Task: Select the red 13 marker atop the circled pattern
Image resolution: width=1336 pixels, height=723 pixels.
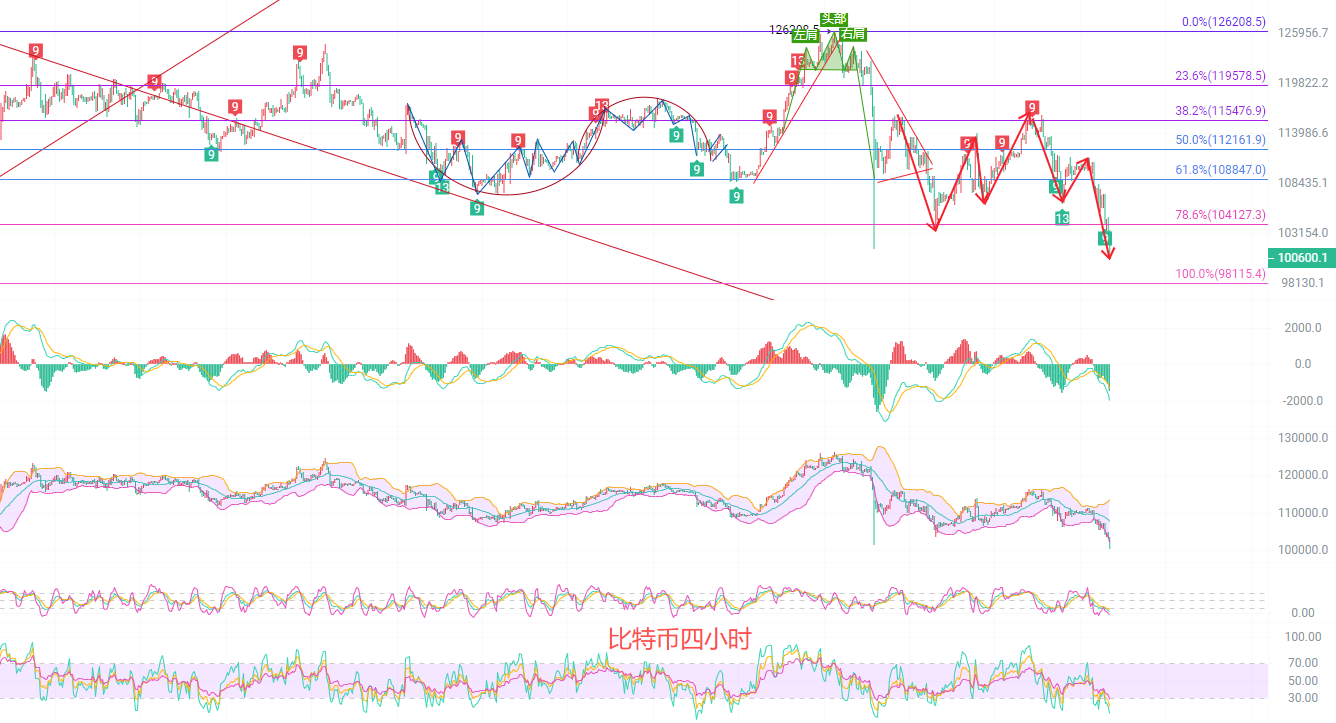Action: 601,106
